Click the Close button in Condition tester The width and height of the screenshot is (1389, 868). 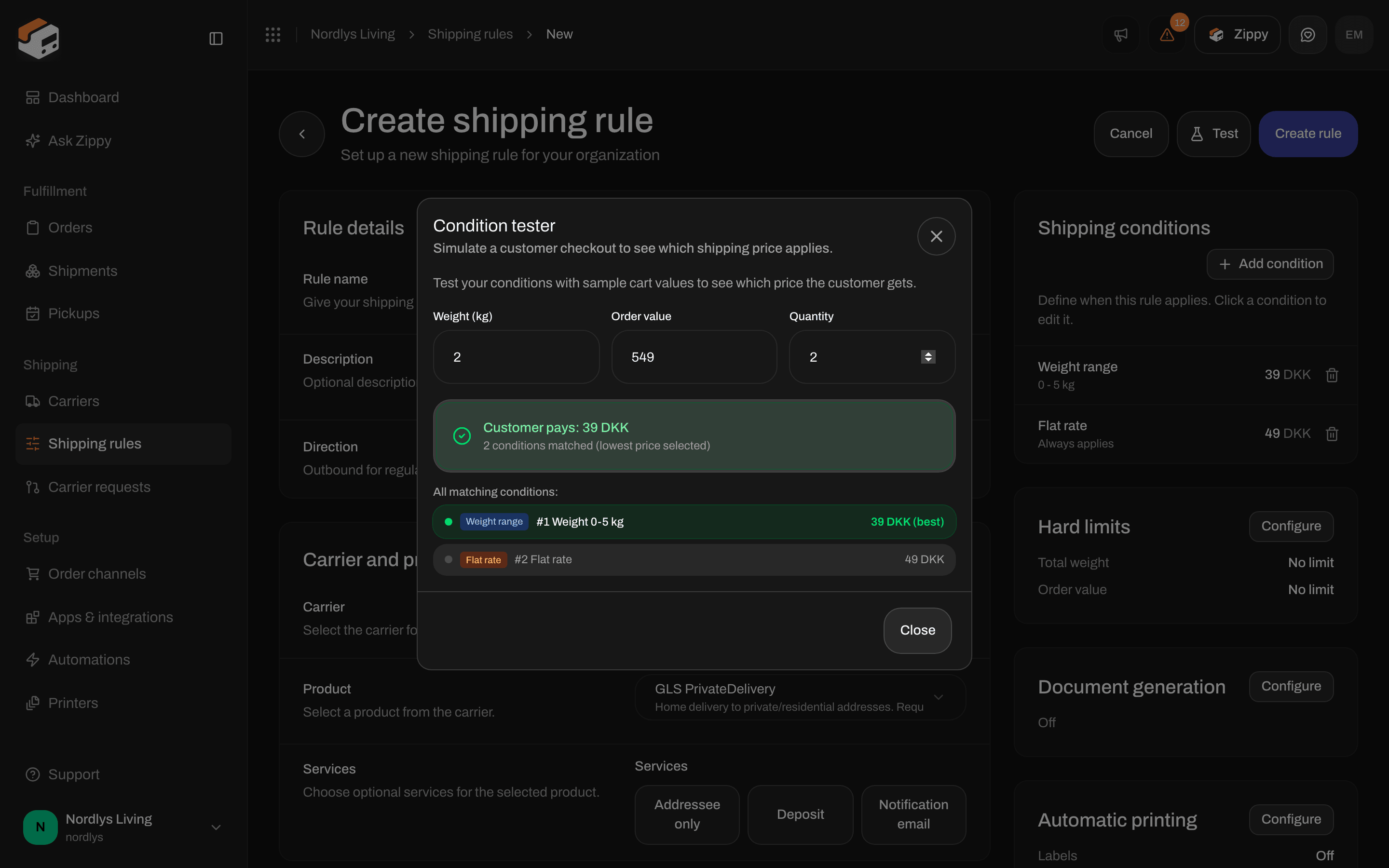(917, 630)
